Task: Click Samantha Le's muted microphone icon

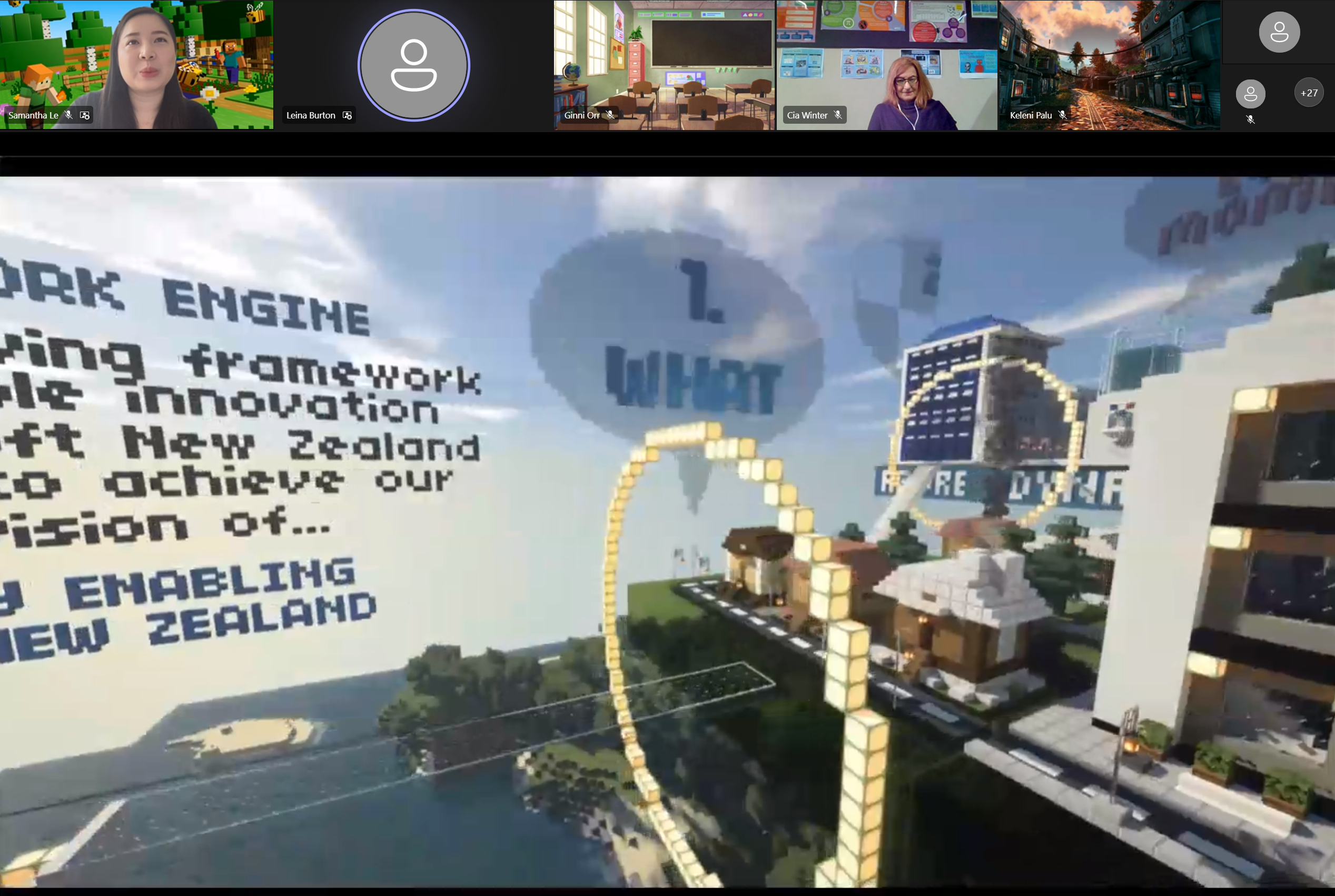Action: (x=68, y=115)
